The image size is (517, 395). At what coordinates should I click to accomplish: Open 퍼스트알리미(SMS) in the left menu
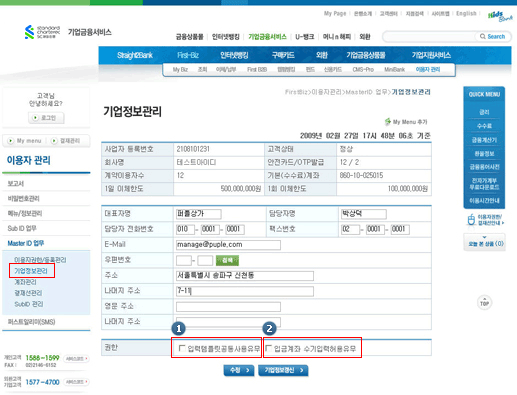tap(31, 322)
